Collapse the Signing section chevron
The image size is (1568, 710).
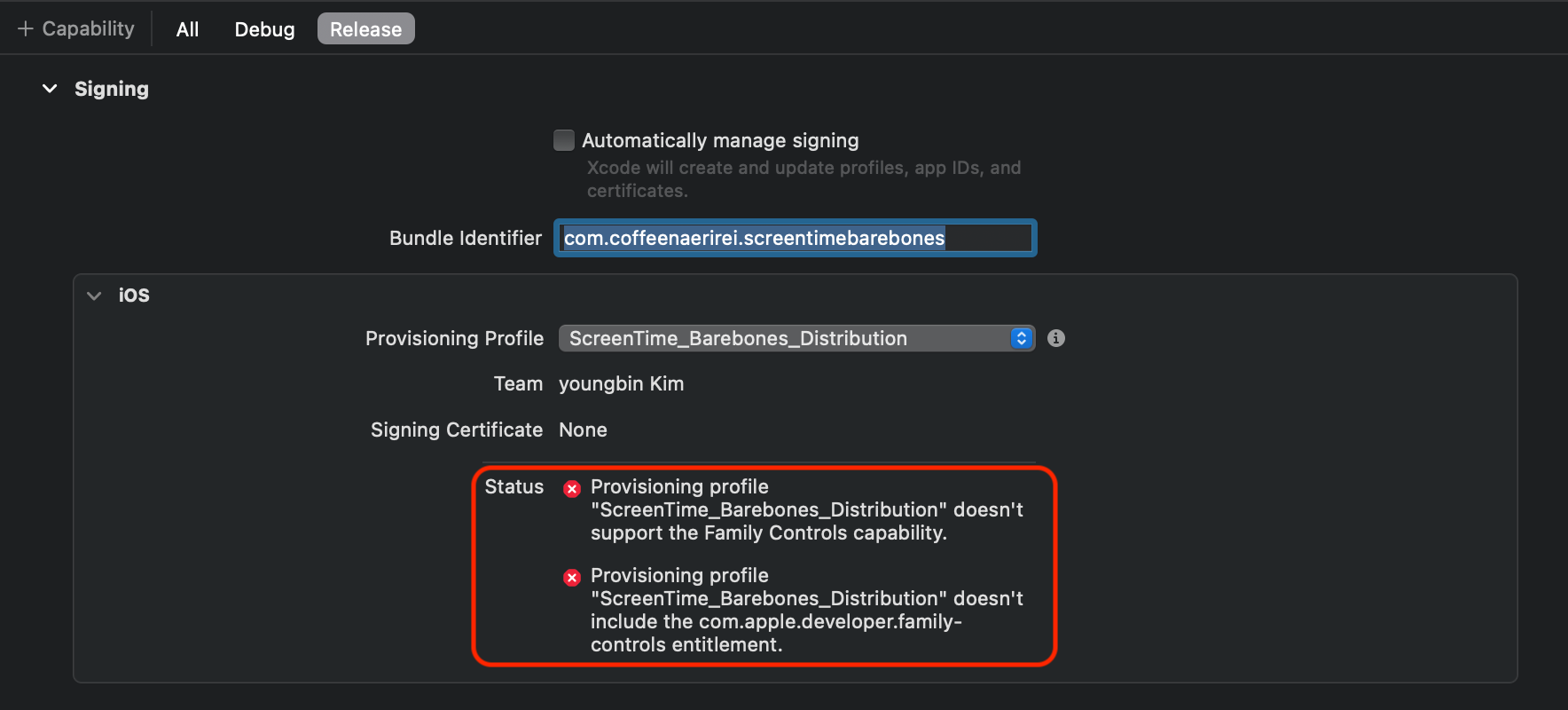pos(50,89)
